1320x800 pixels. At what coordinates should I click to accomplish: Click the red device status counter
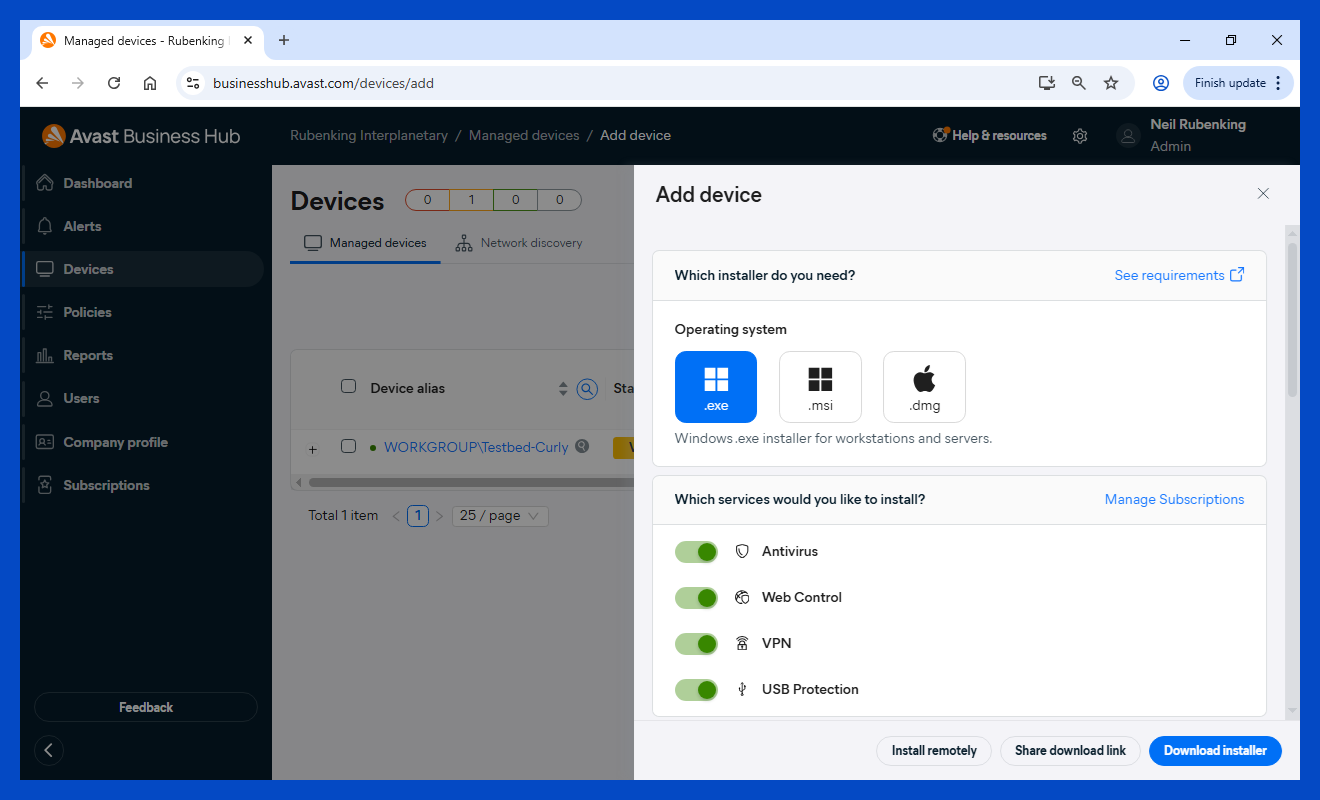[x=427, y=200]
